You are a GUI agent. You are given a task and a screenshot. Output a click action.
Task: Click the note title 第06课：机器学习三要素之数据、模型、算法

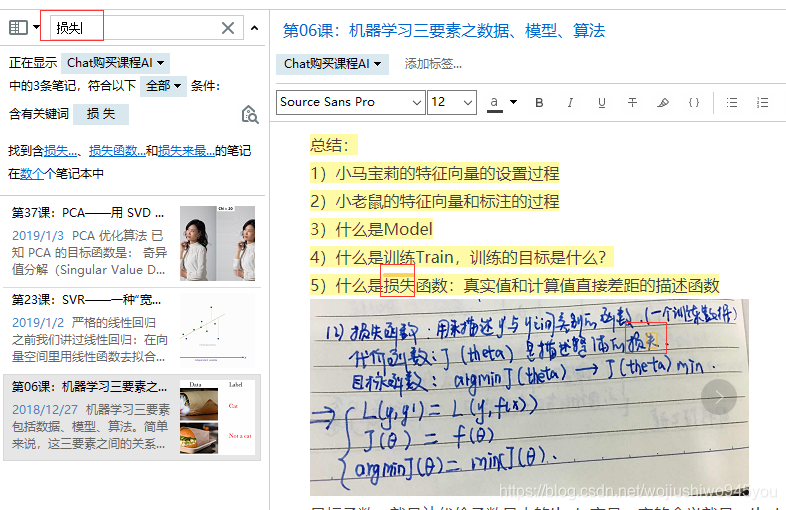tap(444, 31)
